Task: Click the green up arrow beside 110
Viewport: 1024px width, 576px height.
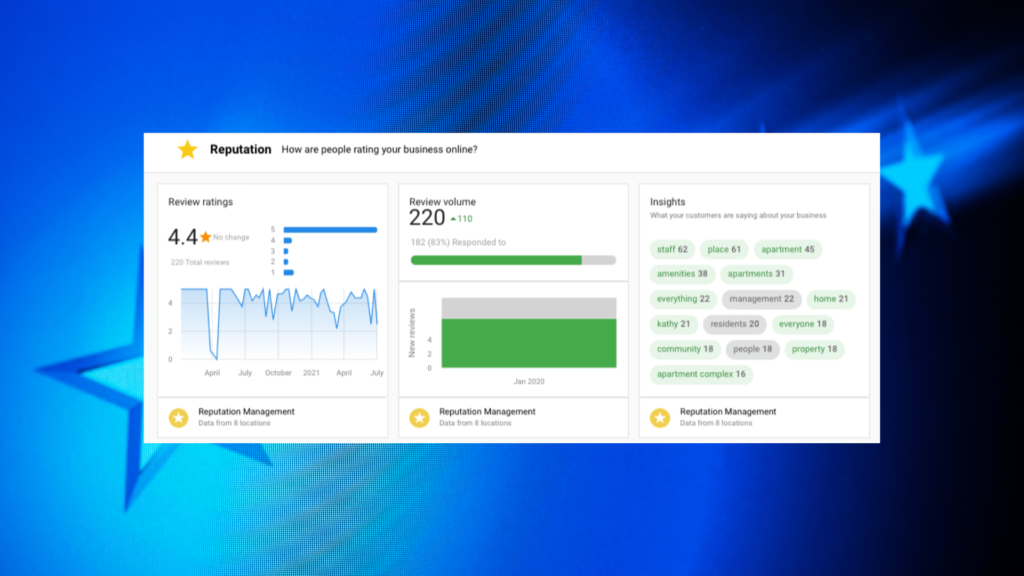Action: 452,218
